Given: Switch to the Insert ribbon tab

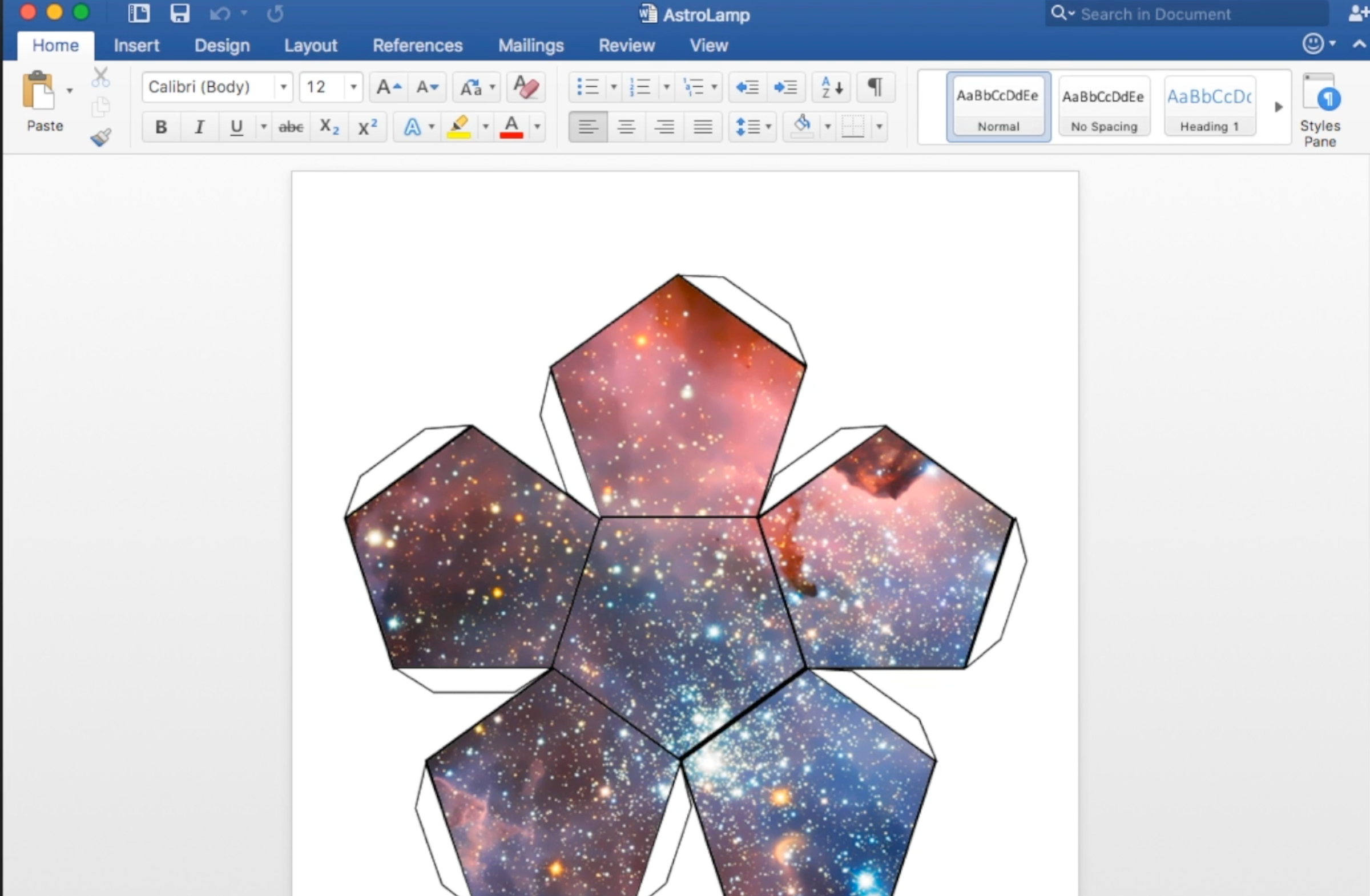Looking at the screenshot, I should point(136,46).
